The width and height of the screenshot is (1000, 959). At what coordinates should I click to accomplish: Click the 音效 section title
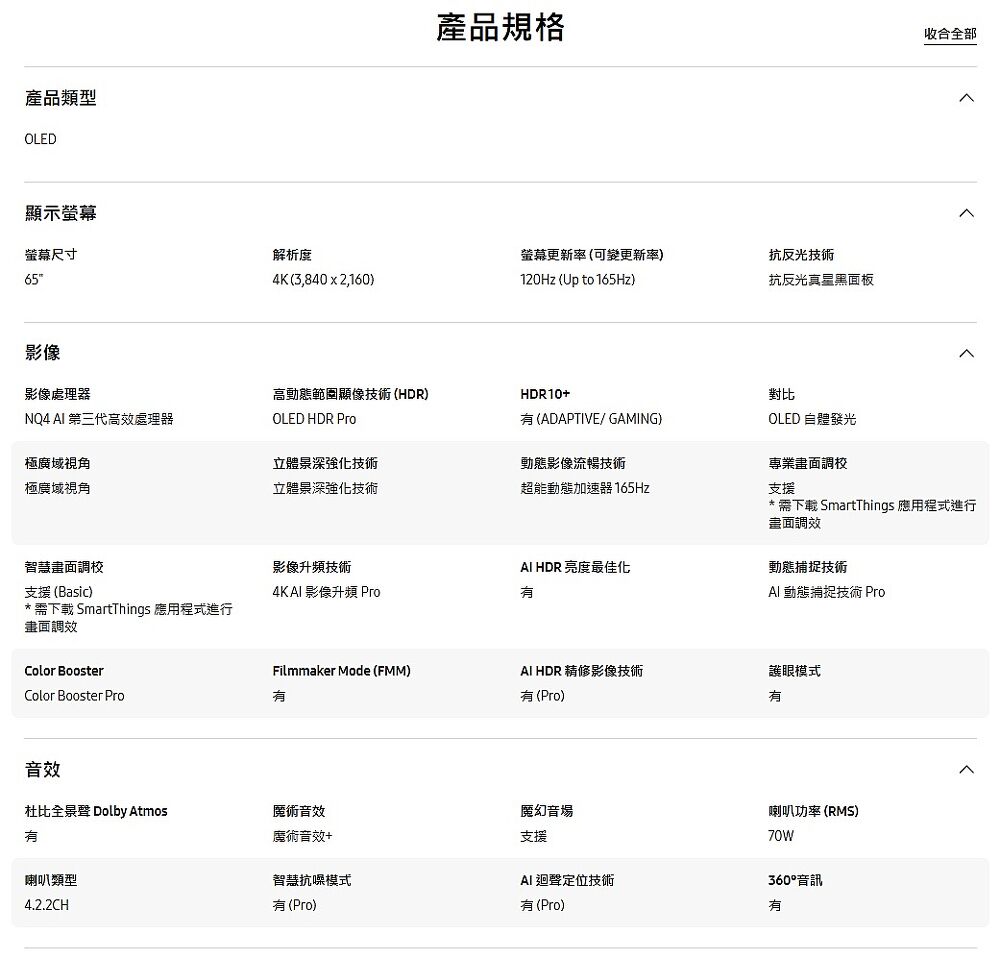tap(43, 770)
